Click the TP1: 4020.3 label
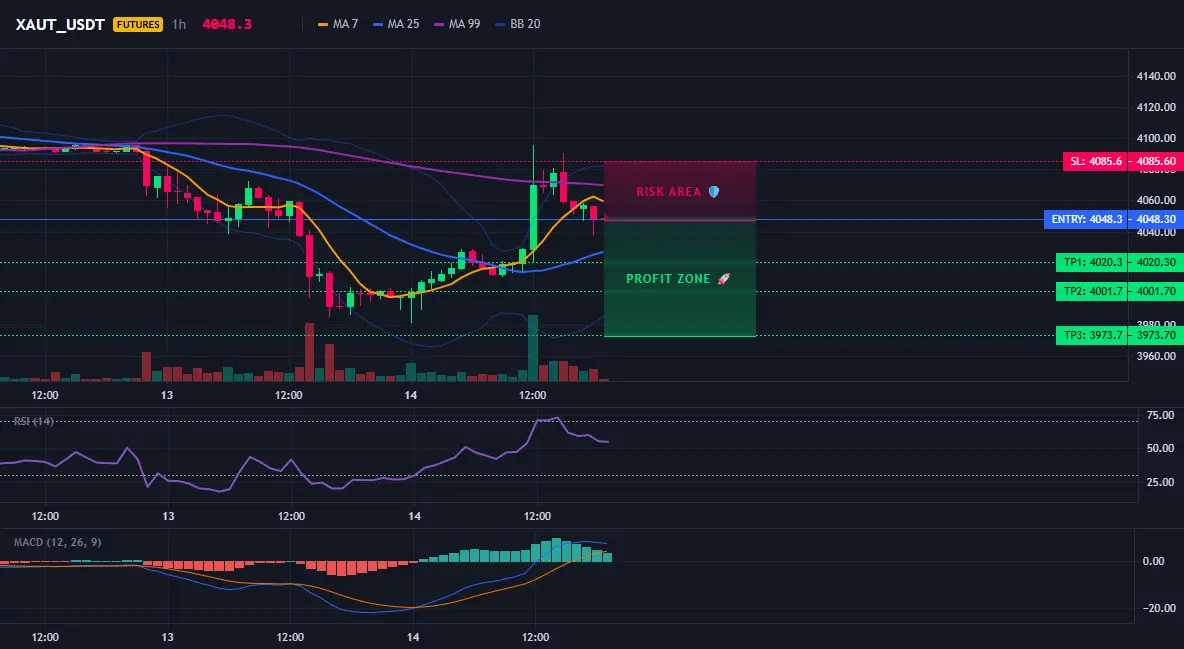Viewport: 1184px width, 649px height. click(1092, 262)
